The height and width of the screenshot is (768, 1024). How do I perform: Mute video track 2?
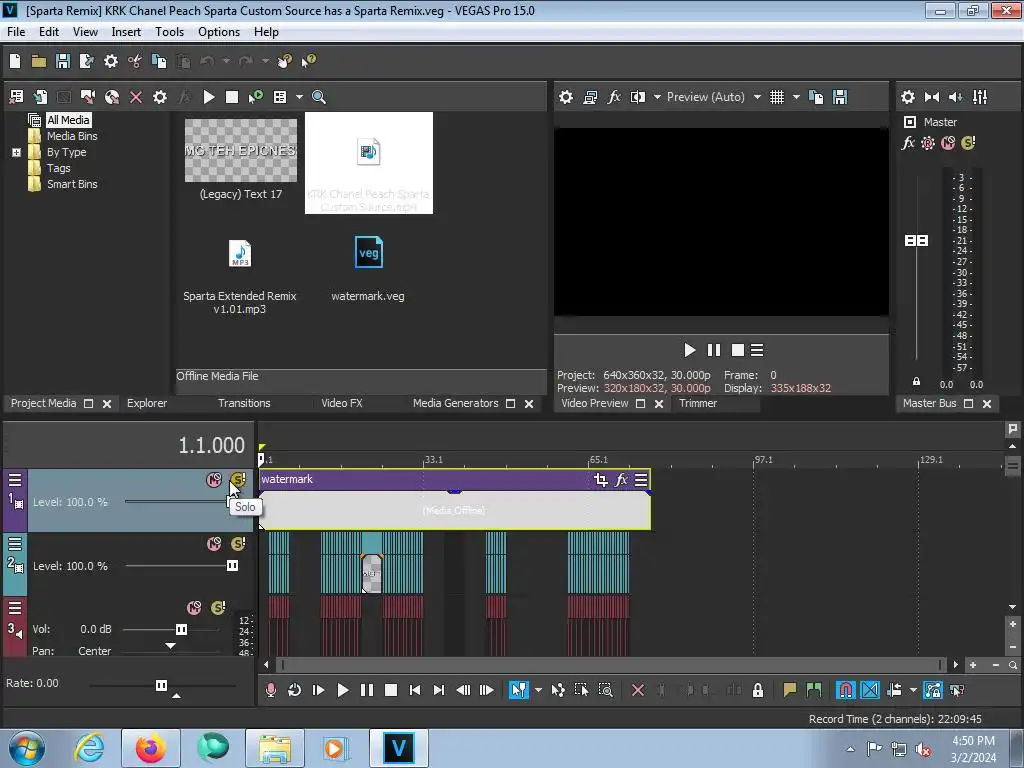(x=214, y=544)
